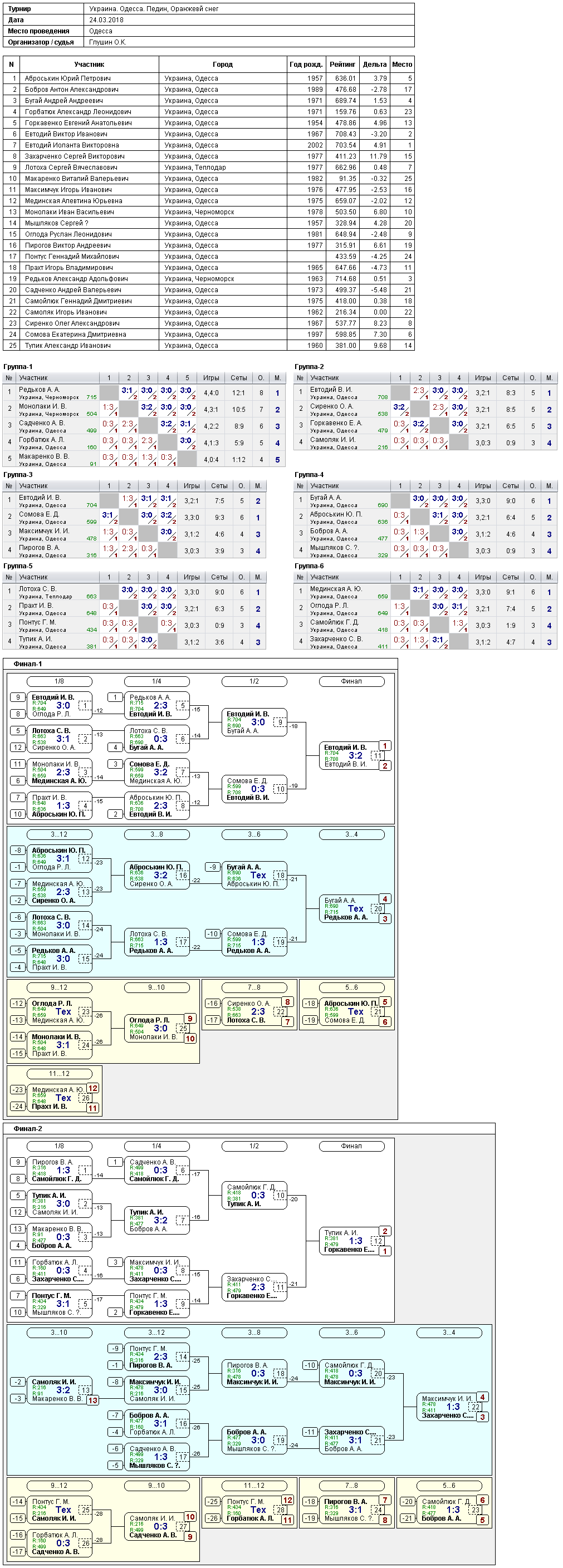Click "5...6" round label in Финал-2
This screenshot has width=563, height=1568.
click(449, 1486)
